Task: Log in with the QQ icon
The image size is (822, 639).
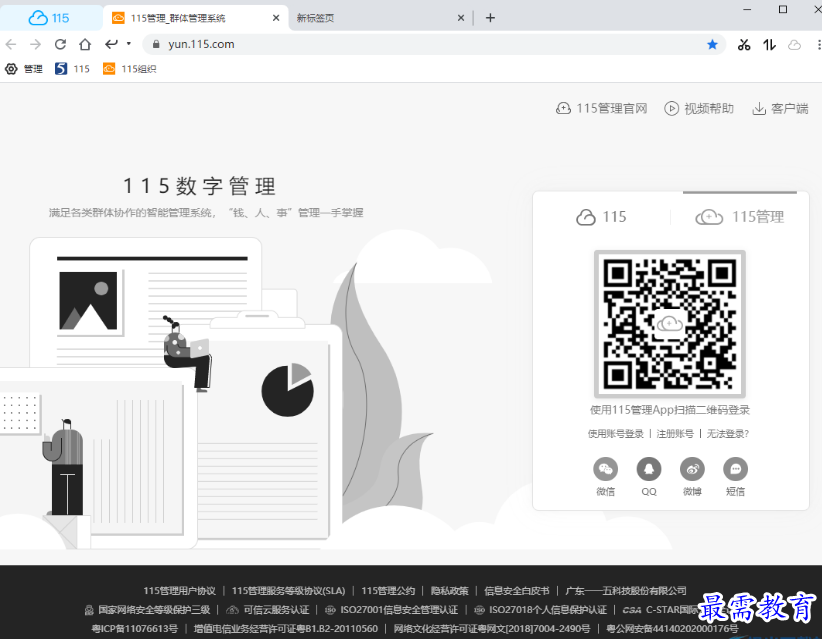Action: coord(649,469)
